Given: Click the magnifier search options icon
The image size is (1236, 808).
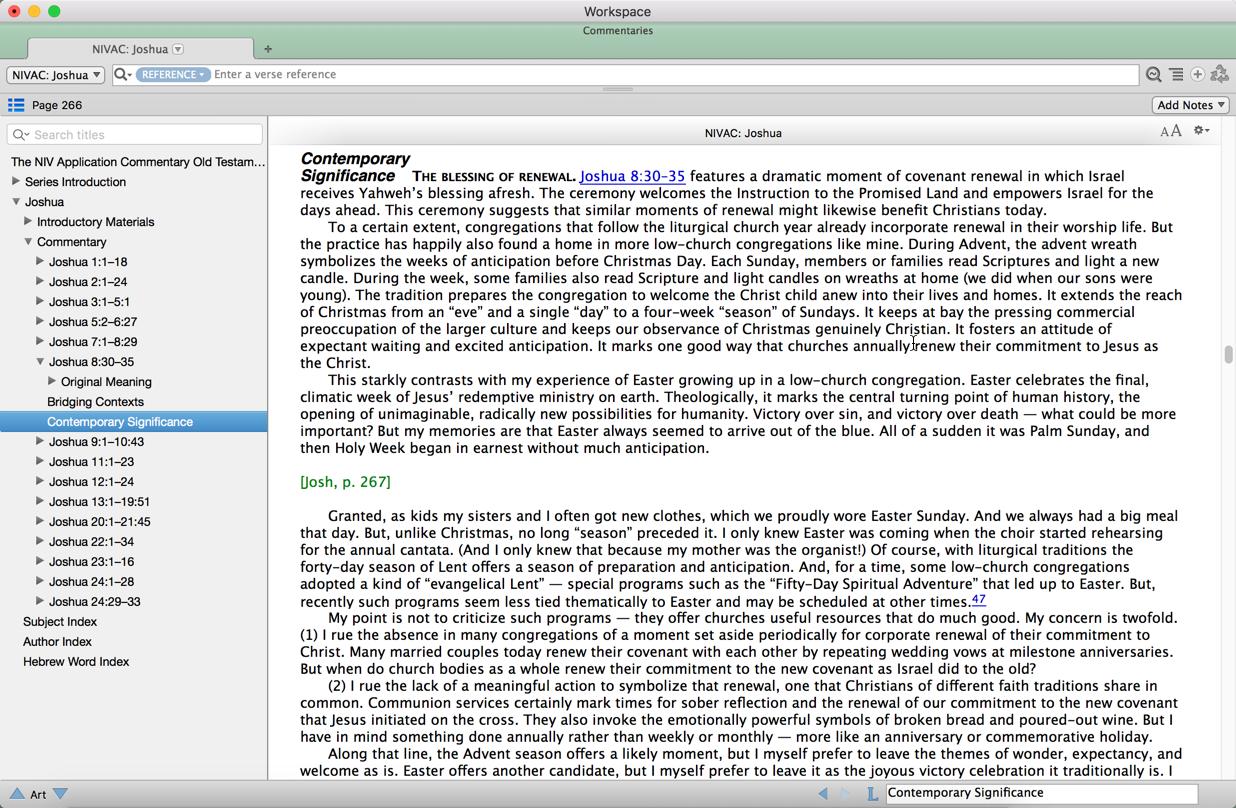Looking at the screenshot, I should 122,75.
